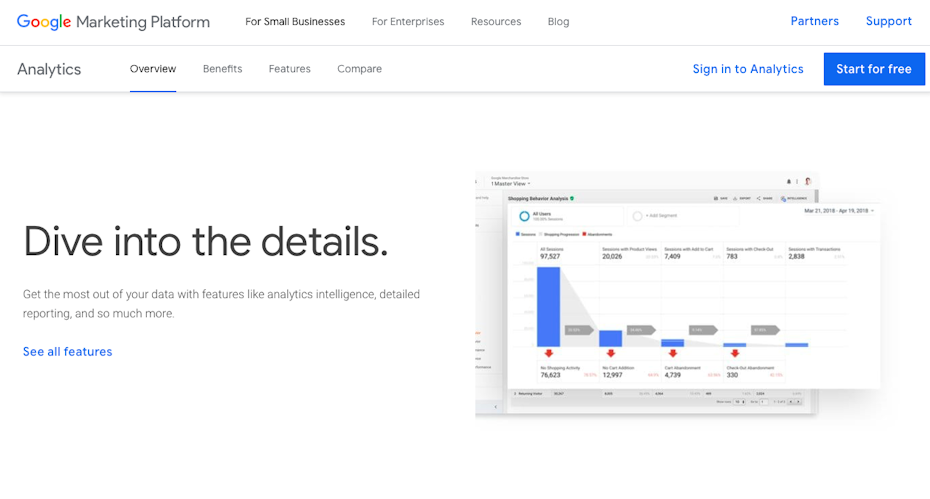Select the All Users segment circle
Viewport: 930px width, 499px height.
click(x=523, y=215)
